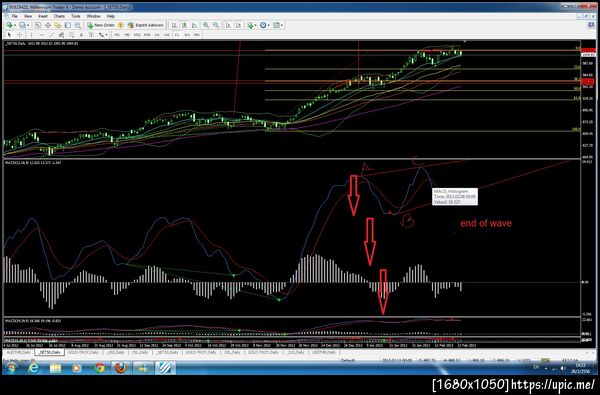Switch to the AUDTHB,Daily chart tab
Image resolution: width=600 pixels, height=395 pixels.
pos(18,352)
